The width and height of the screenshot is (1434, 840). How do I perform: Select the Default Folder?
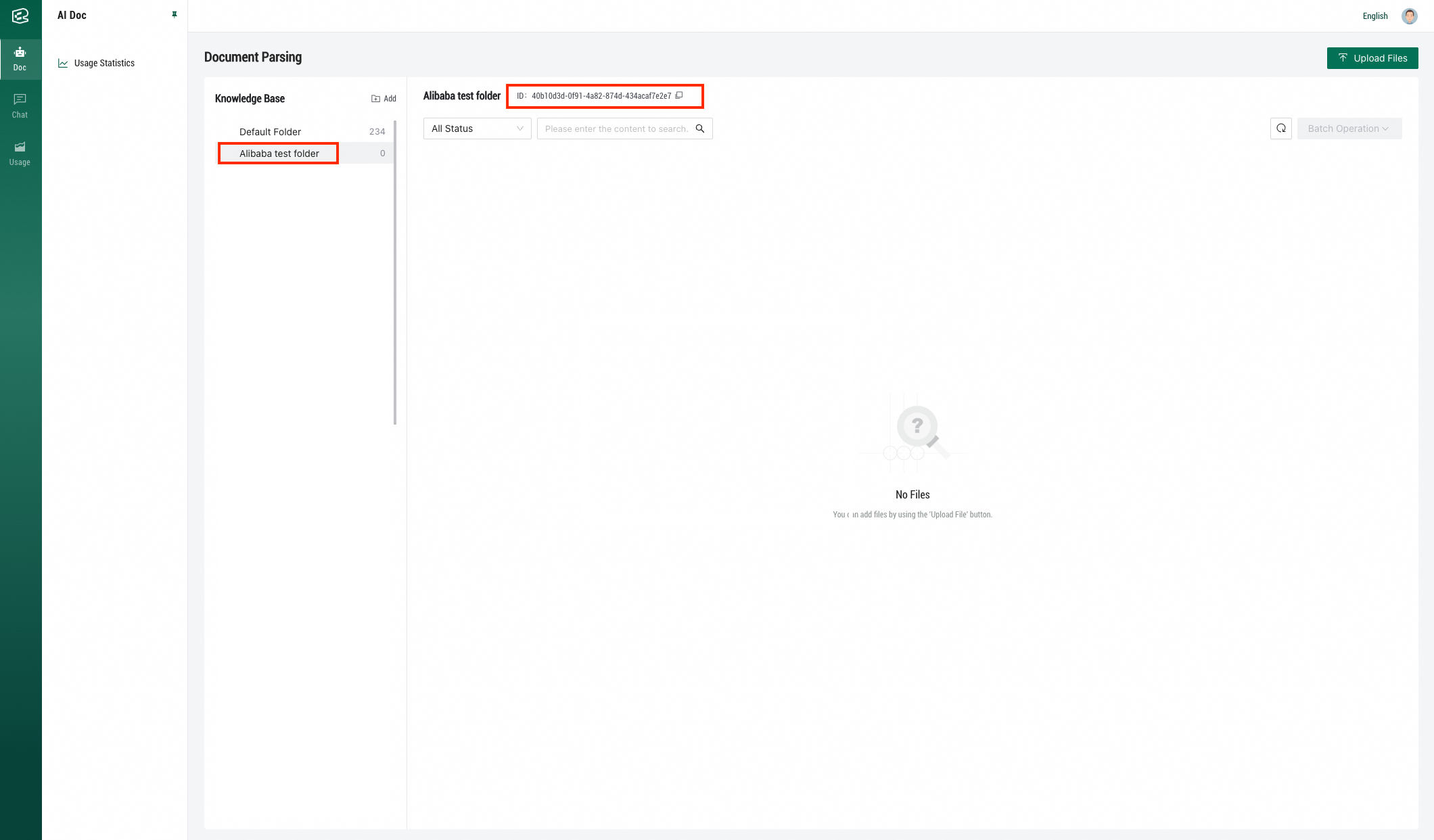point(270,132)
